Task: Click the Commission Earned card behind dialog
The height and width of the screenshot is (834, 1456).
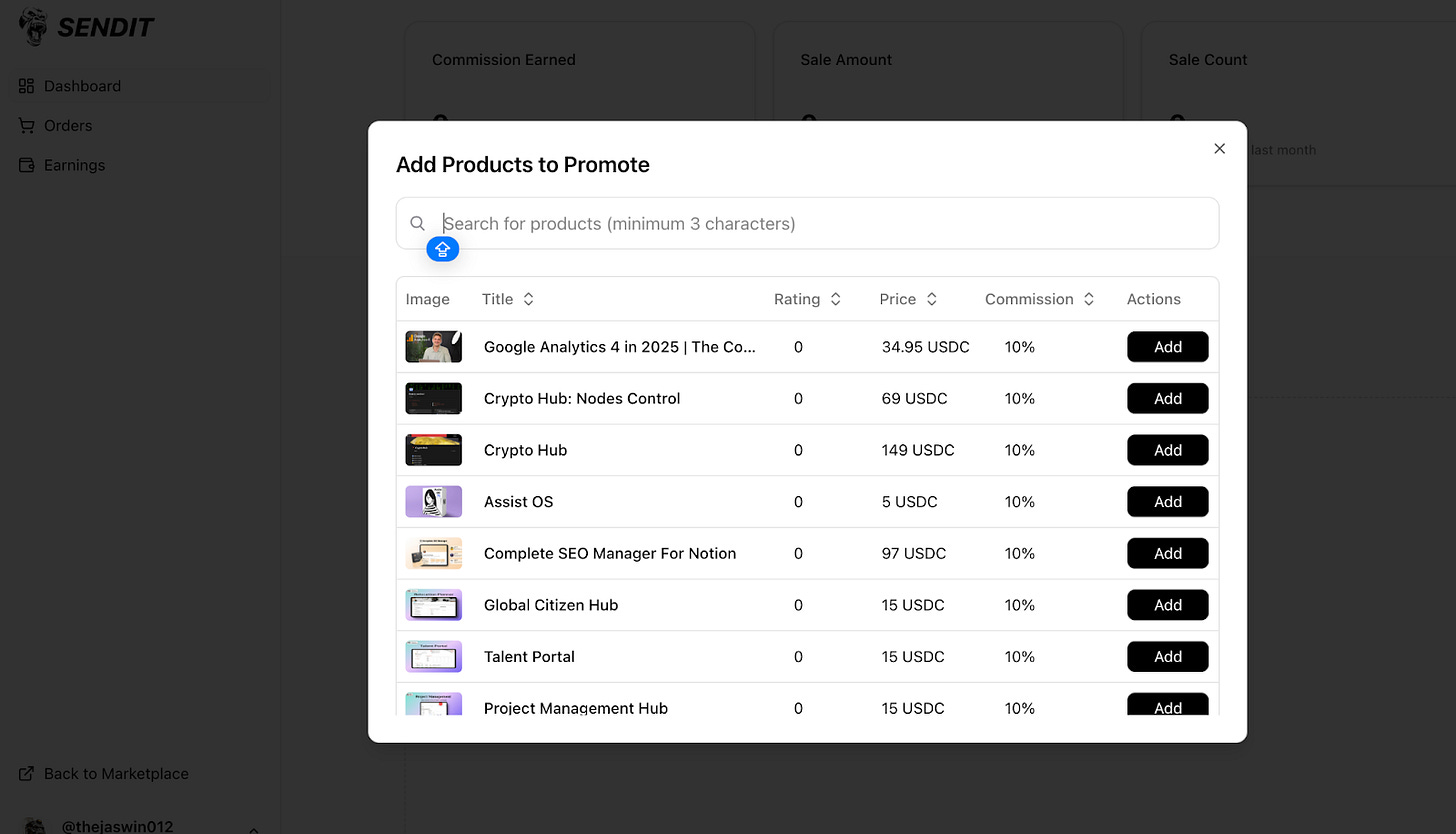Action: coord(579,72)
